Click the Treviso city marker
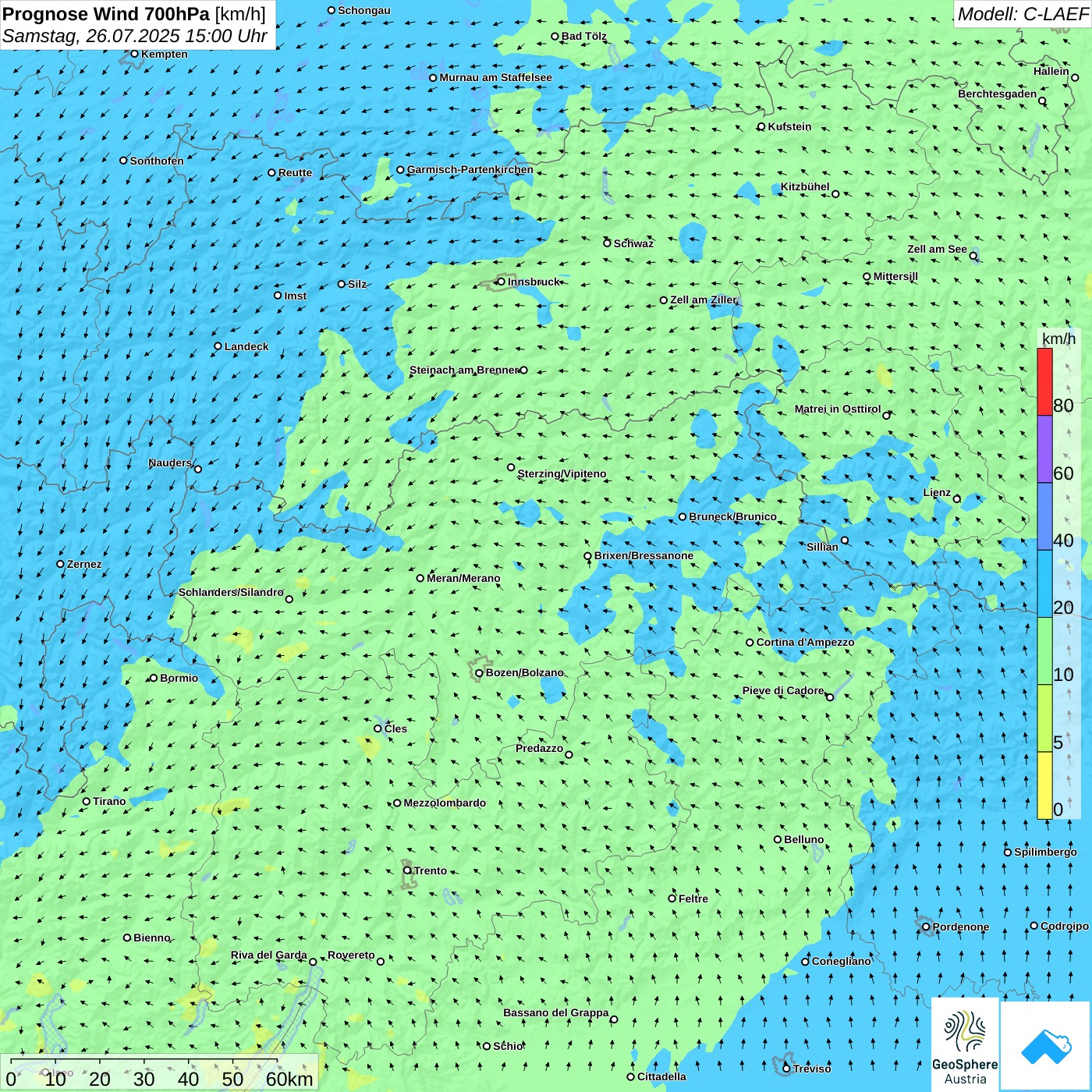Viewport: 1092px width, 1092px height. (x=786, y=1069)
